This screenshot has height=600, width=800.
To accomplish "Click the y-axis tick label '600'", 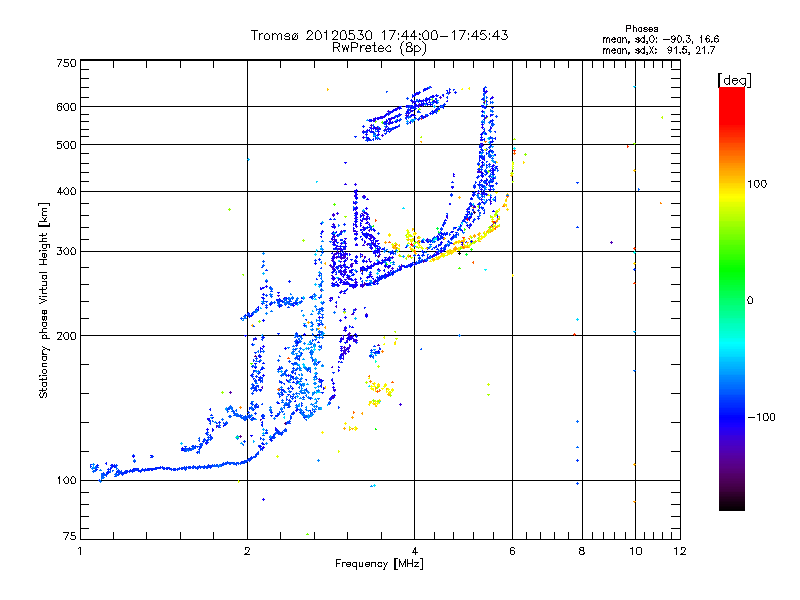I will 66,107.
